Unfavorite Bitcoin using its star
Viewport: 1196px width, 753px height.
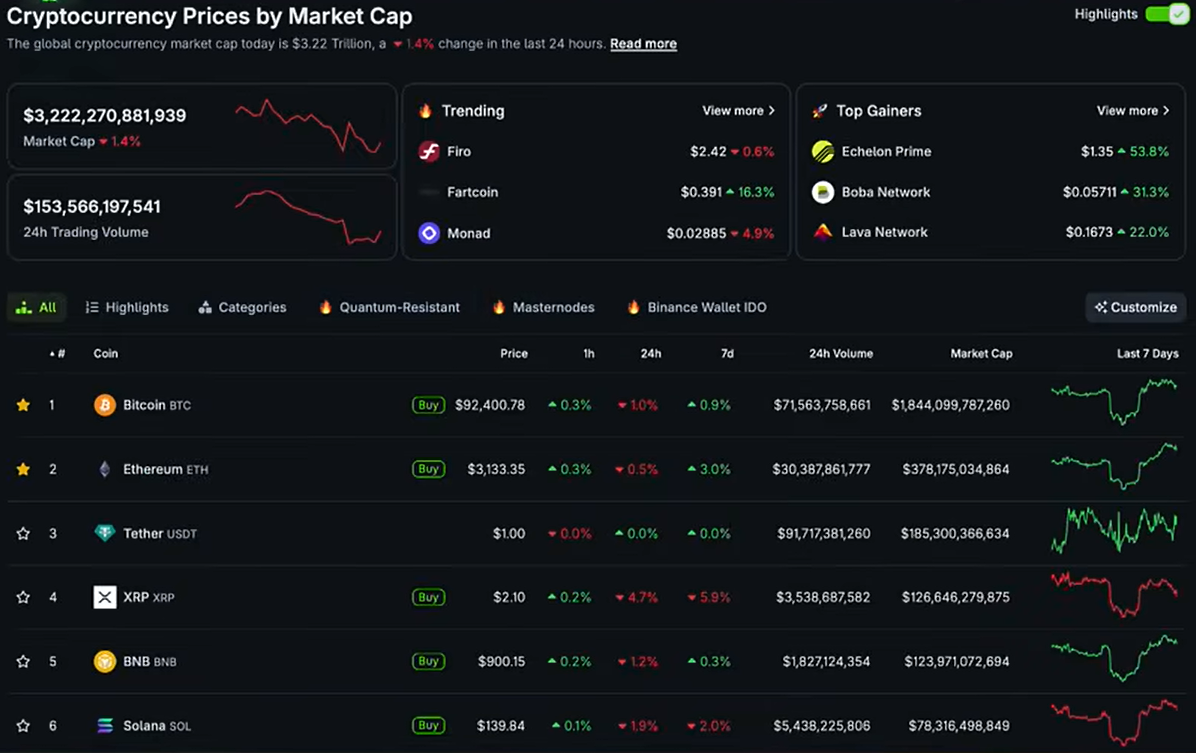coord(23,405)
